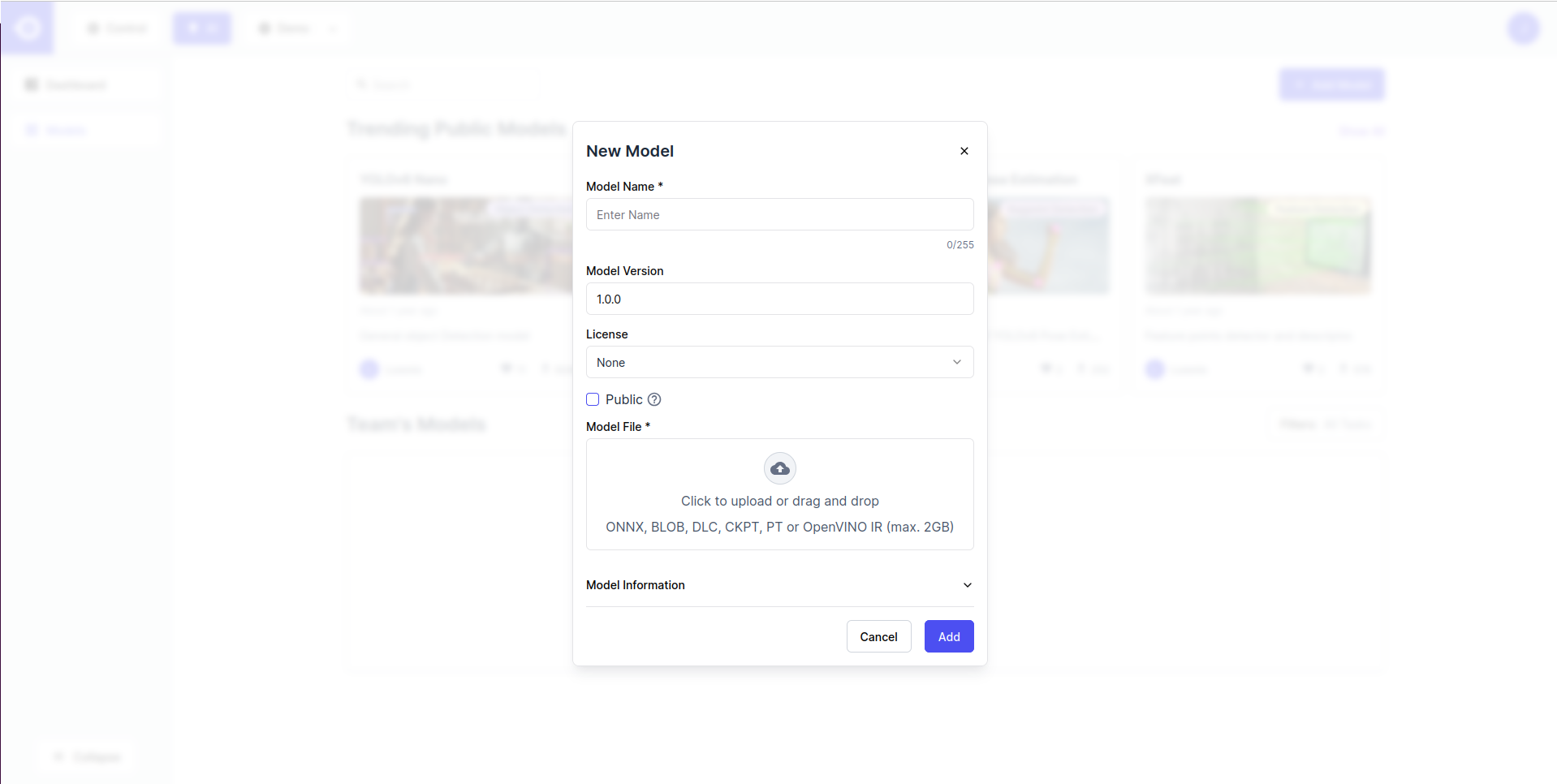This screenshot has height=784, width=1557.
Task: Click the cloud upload icon
Action: (x=779, y=468)
